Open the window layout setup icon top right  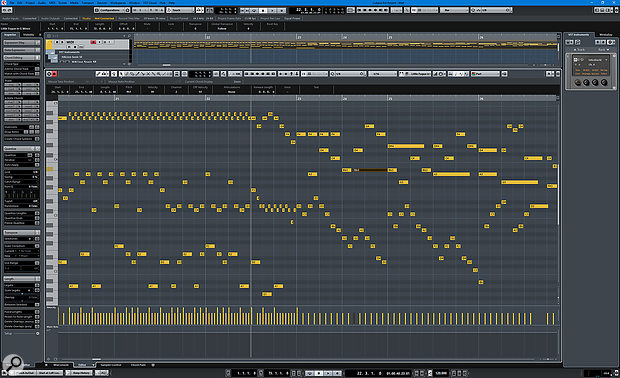(x=615, y=10)
